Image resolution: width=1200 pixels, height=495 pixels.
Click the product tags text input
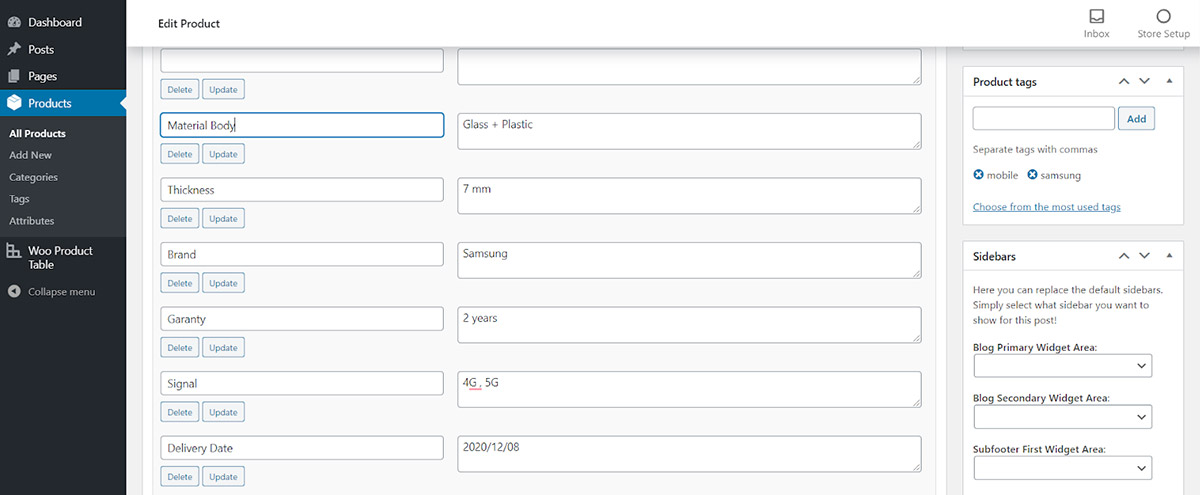coord(1043,119)
